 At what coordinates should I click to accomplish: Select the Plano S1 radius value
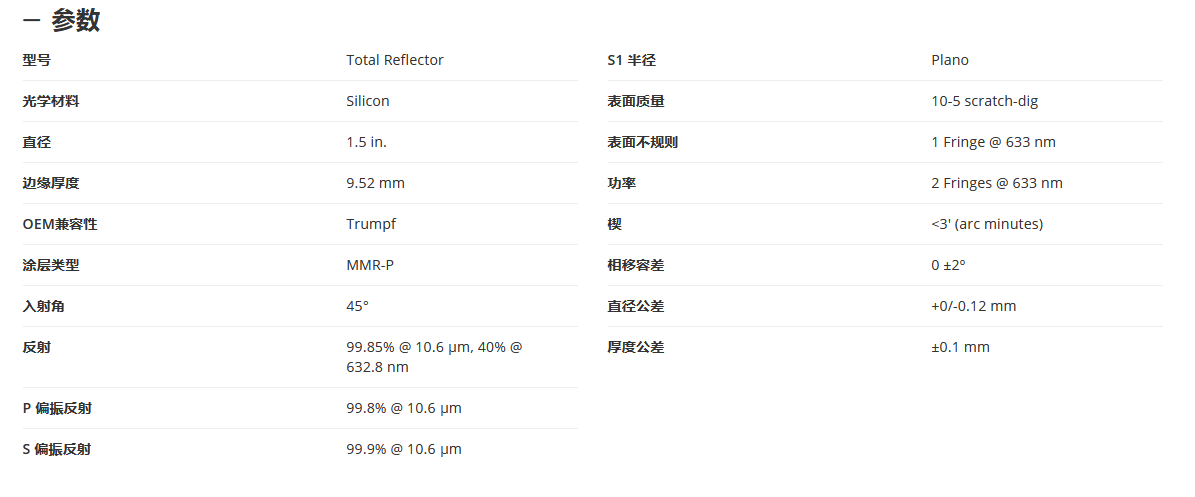click(x=950, y=60)
